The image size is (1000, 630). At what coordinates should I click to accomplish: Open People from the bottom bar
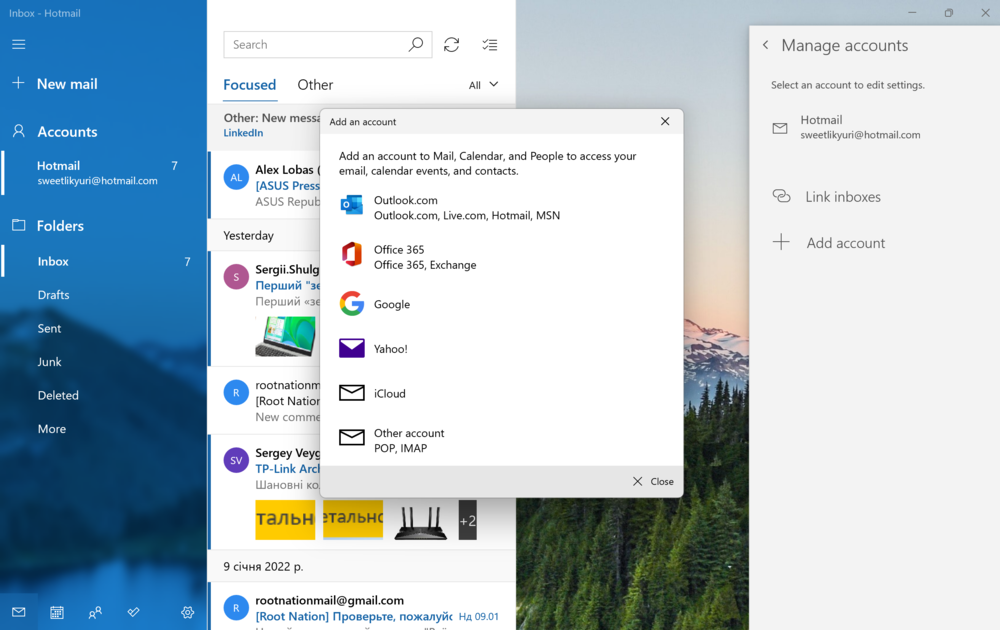pos(95,612)
